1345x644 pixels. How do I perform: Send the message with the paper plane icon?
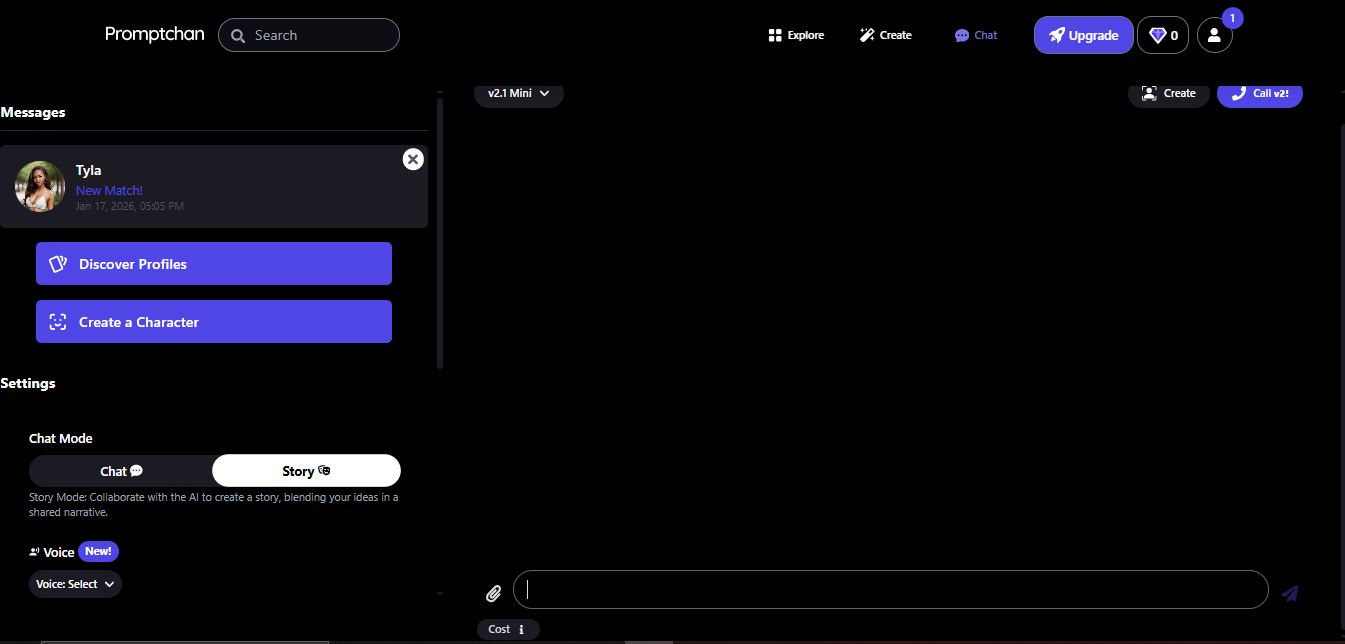click(1289, 592)
